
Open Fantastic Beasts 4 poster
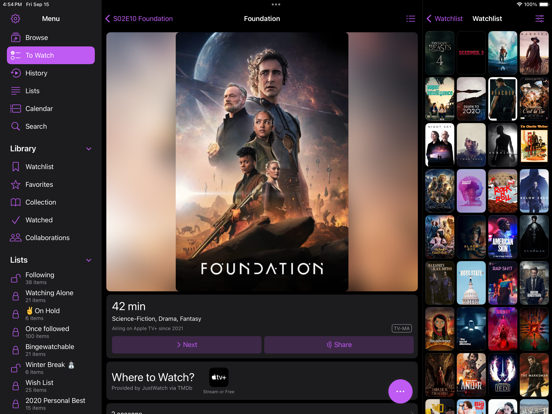click(x=439, y=53)
